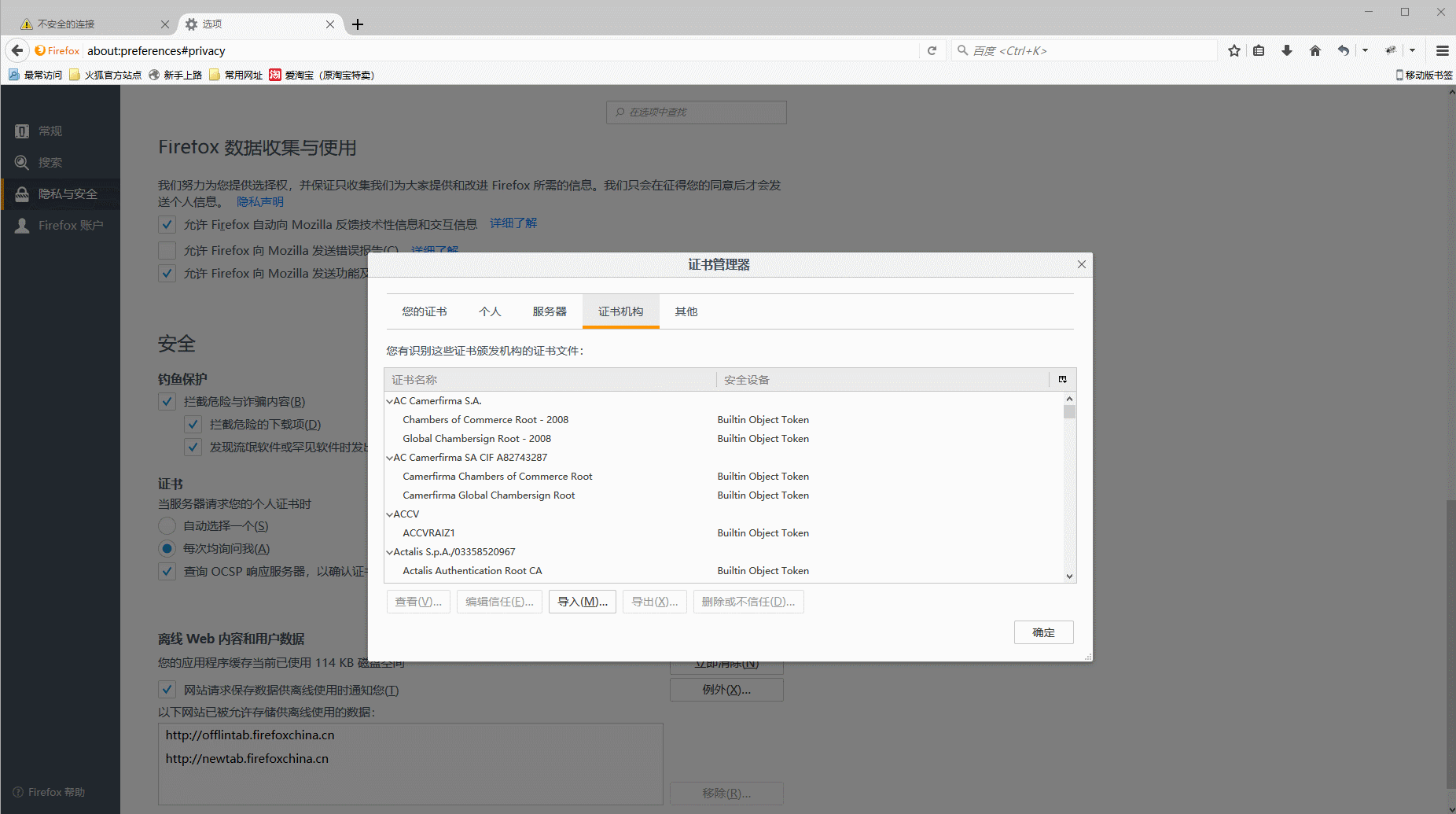Screen dimensions: 1456x814
Task: Toggle 允许 Firefox 自动向 Mozilla 反馈技术性信息 checkbox
Action: point(167,225)
